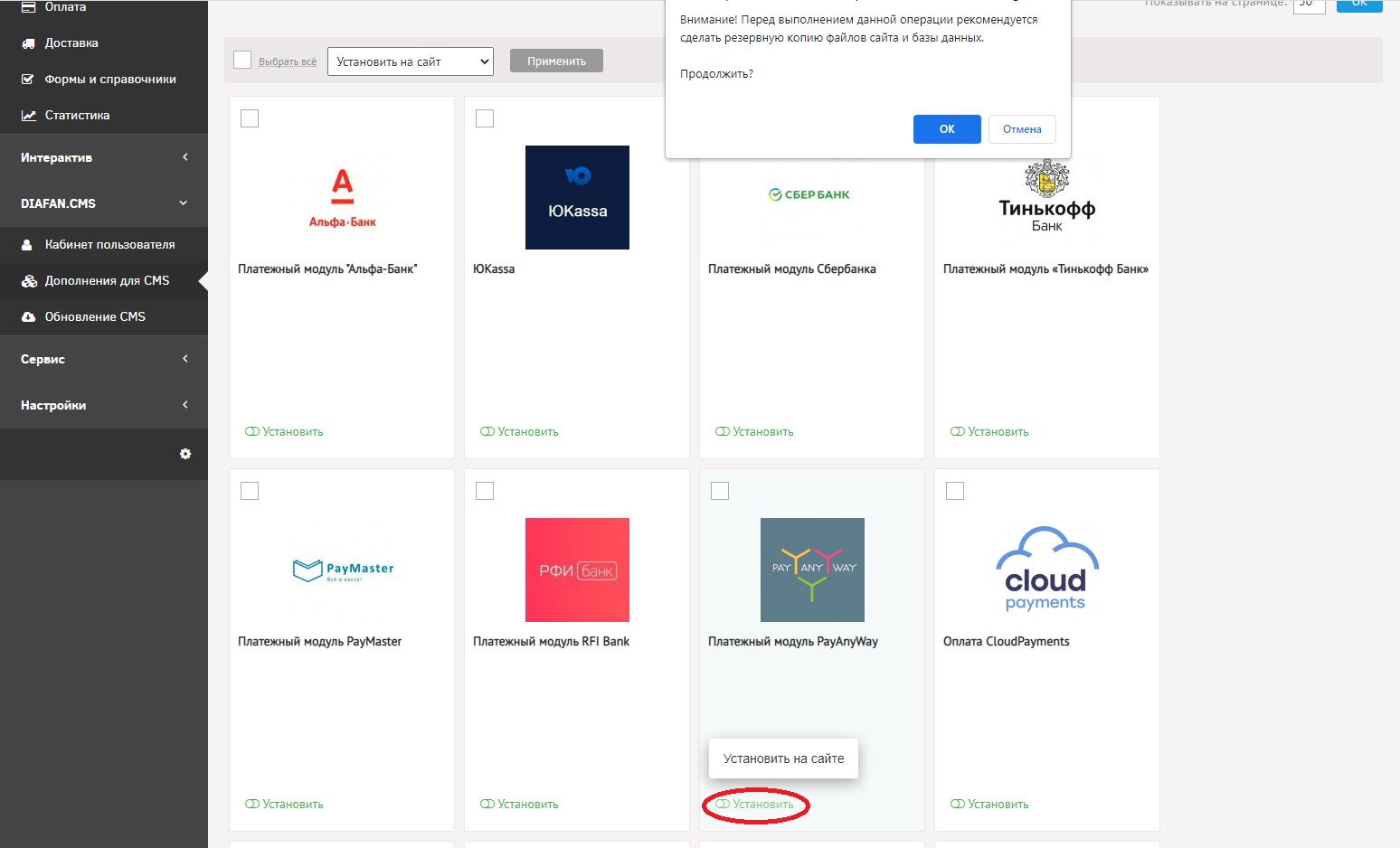Open the 'Установить на сайт' action dropdown
This screenshot has height=848, width=1400.
(411, 61)
